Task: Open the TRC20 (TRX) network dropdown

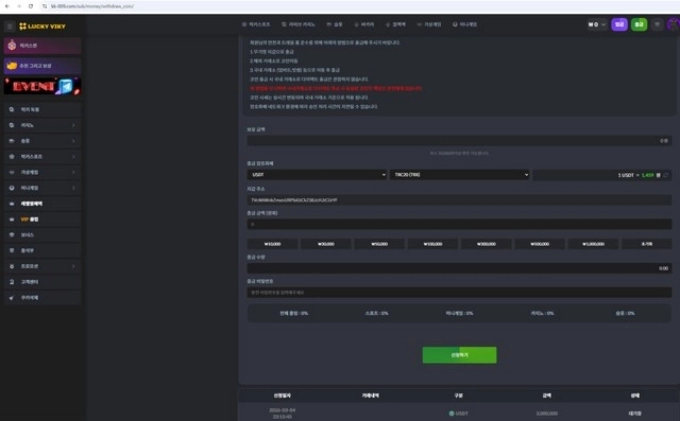Action: point(458,175)
